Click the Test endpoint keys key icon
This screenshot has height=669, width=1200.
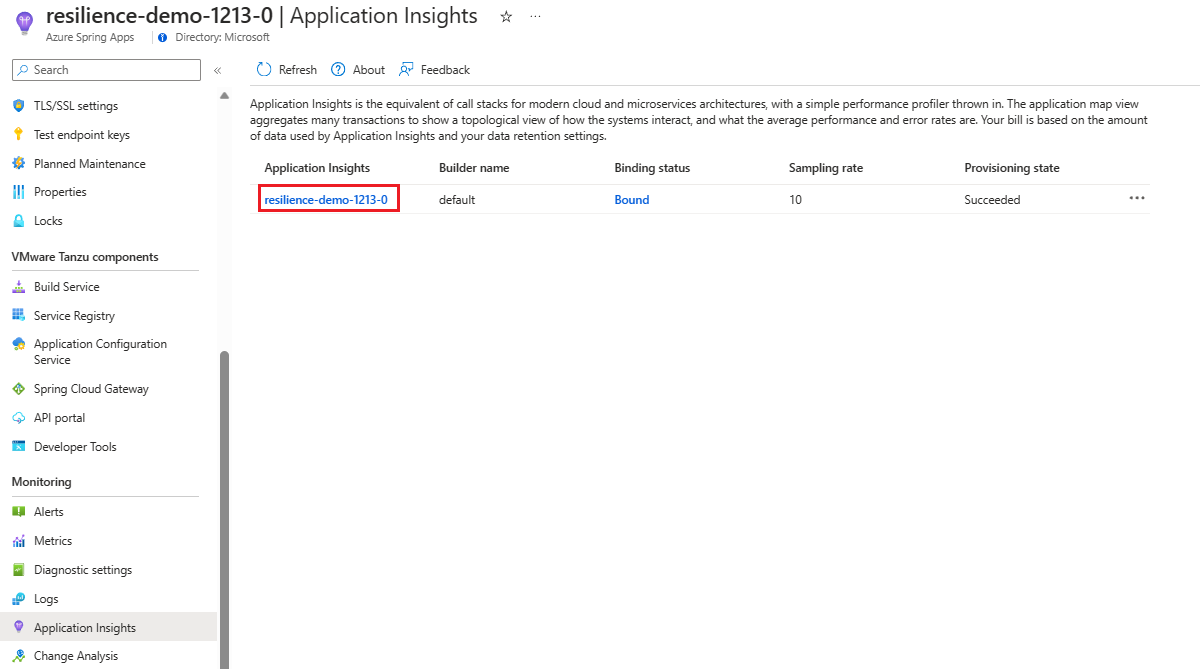[18, 135]
